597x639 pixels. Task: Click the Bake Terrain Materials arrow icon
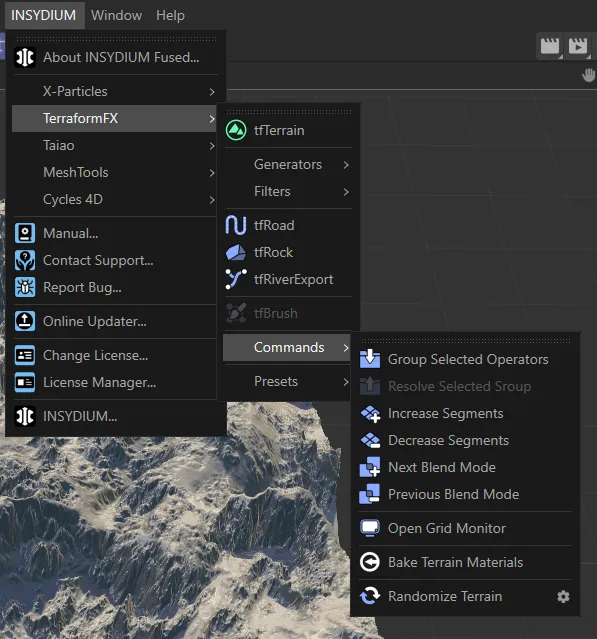click(370, 562)
